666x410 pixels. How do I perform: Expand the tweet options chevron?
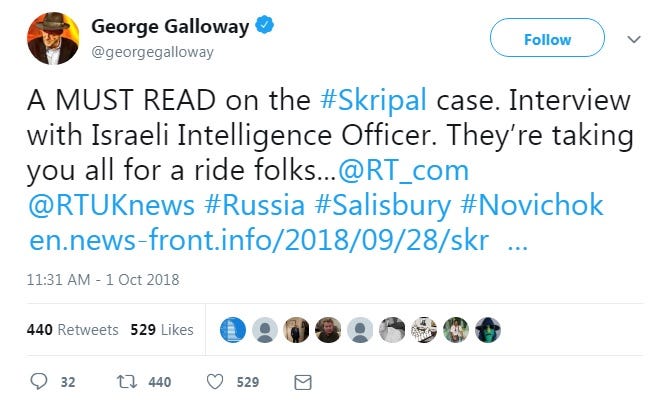[633, 40]
